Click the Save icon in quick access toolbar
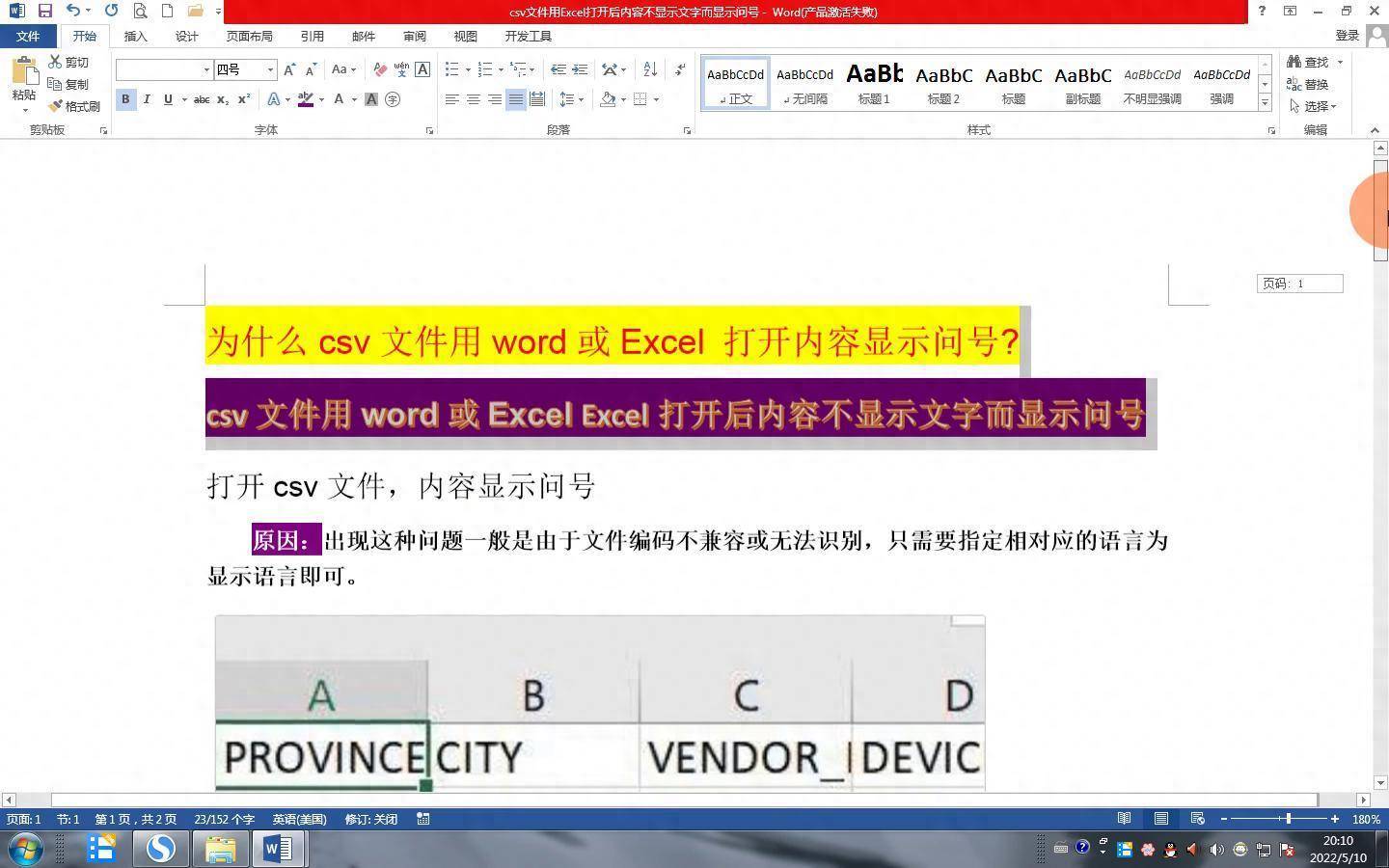Viewport: 1389px width, 868px height. pos(44,11)
